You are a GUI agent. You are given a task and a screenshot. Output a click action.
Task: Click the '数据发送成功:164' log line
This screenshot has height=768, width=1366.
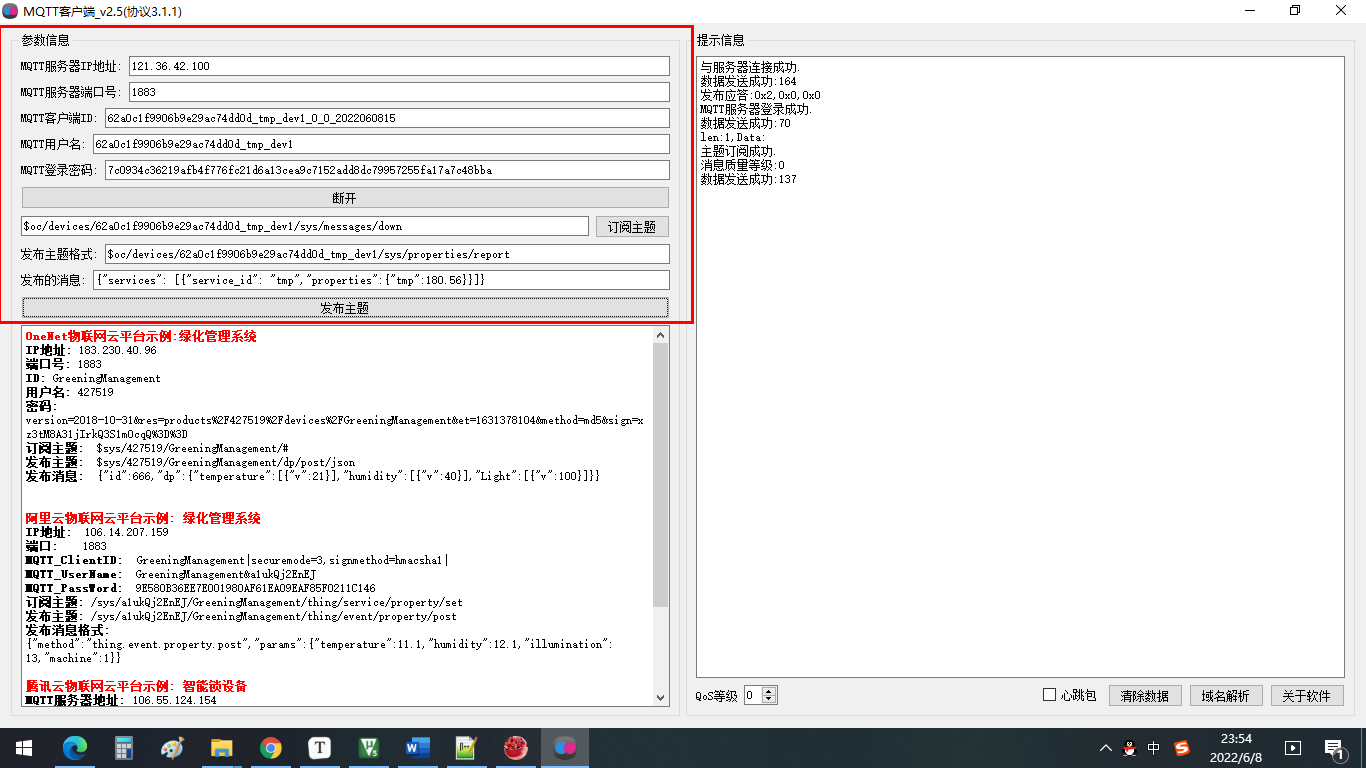[x=749, y=81]
